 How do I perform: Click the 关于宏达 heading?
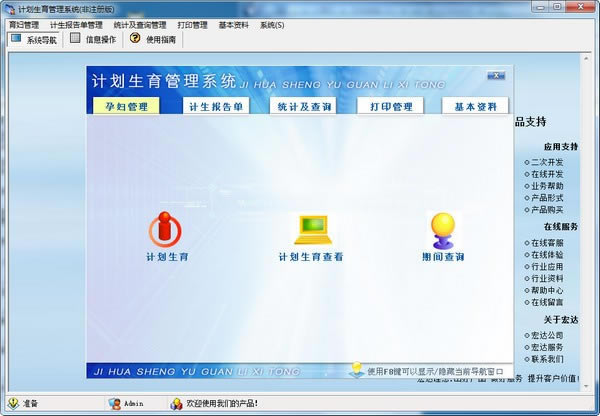tap(561, 320)
